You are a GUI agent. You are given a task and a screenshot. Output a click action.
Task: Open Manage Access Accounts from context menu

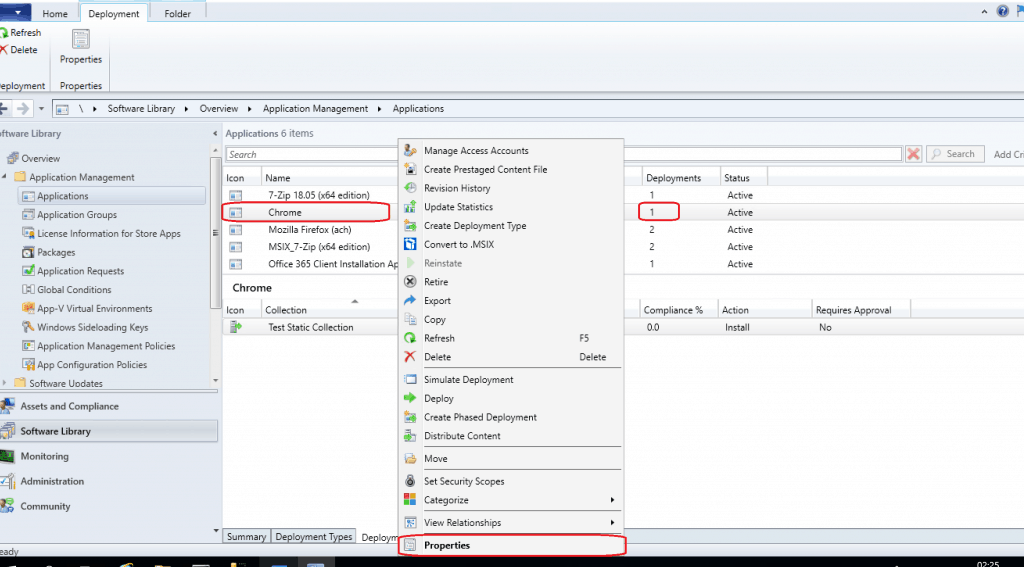(x=476, y=151)
